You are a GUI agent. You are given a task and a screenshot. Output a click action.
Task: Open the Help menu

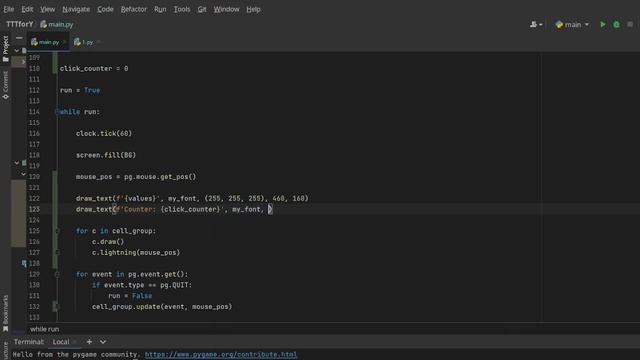click(x=253, y=9)
